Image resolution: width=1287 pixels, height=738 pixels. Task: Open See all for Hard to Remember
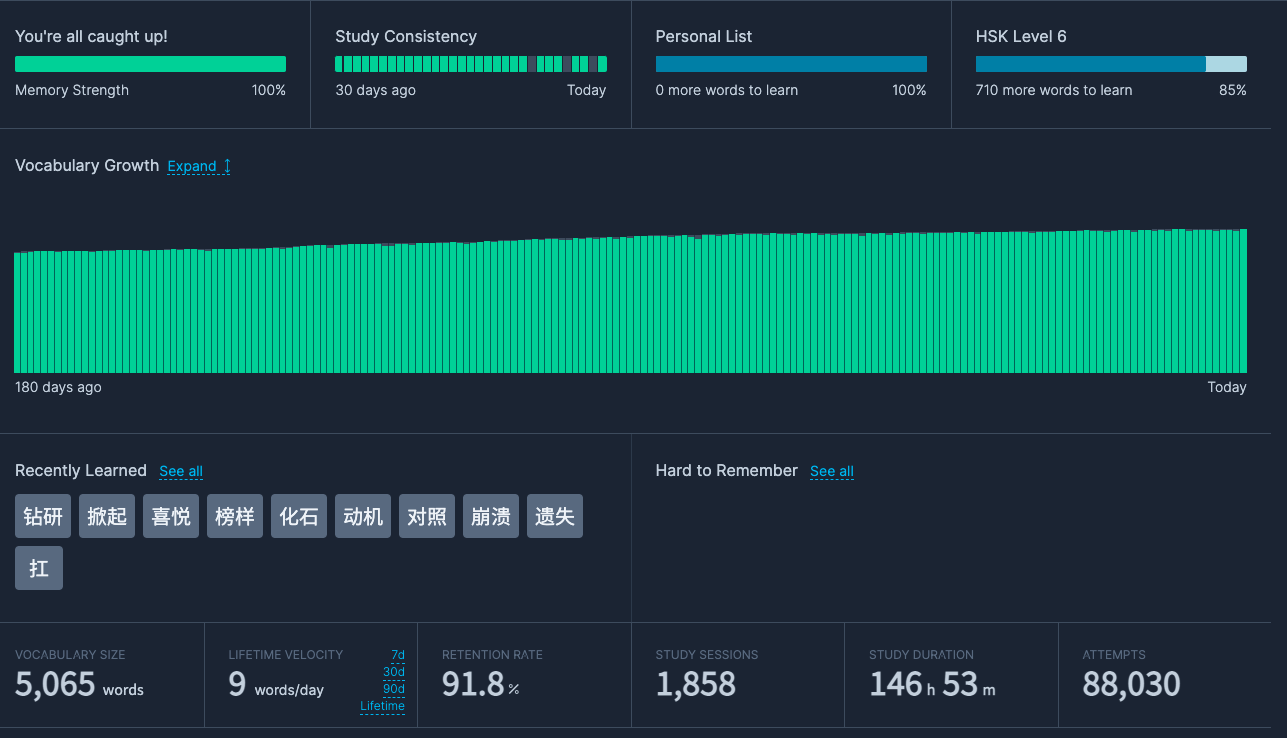831,471
